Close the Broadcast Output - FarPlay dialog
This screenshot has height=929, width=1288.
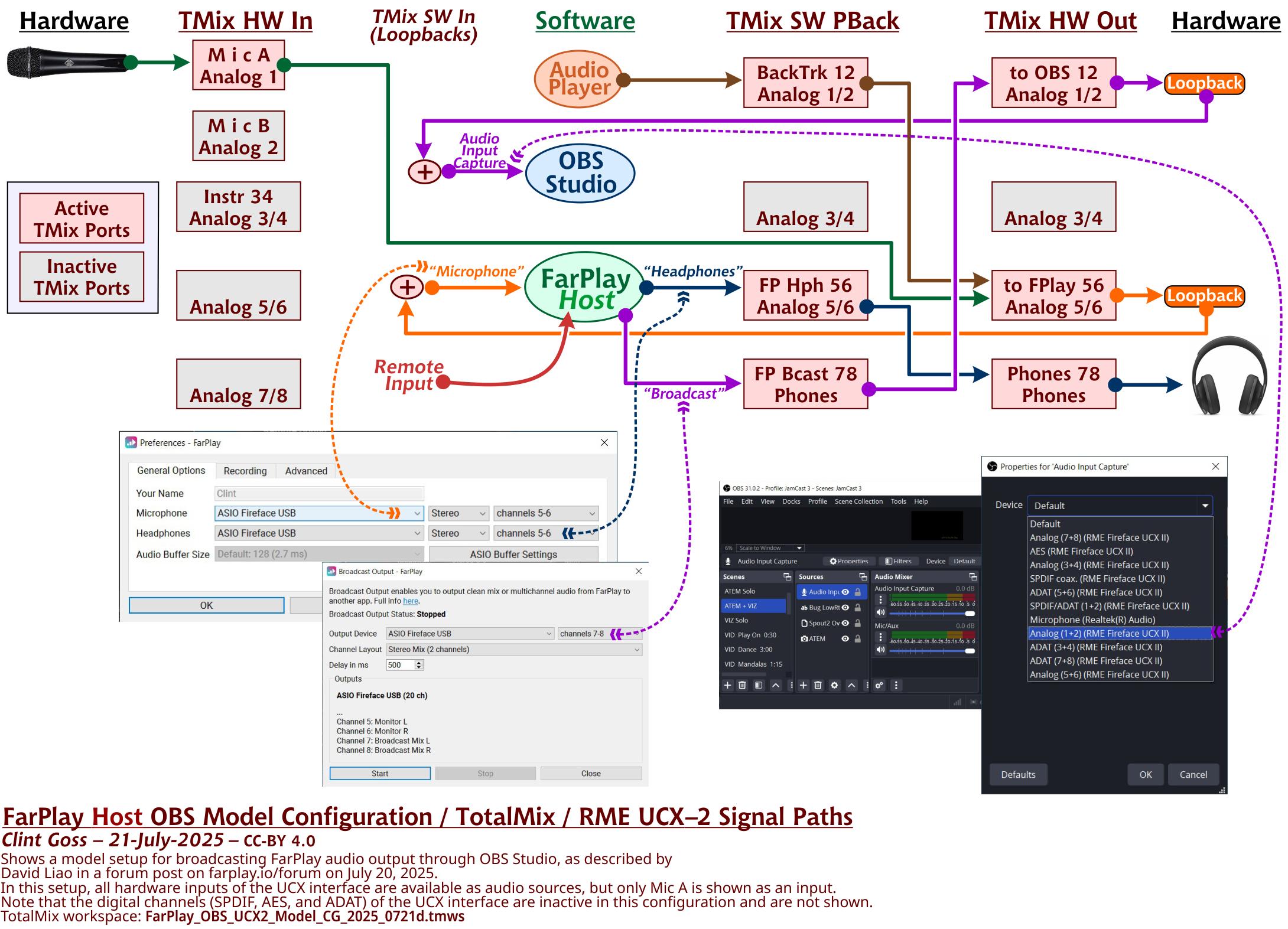pos(639,572)
